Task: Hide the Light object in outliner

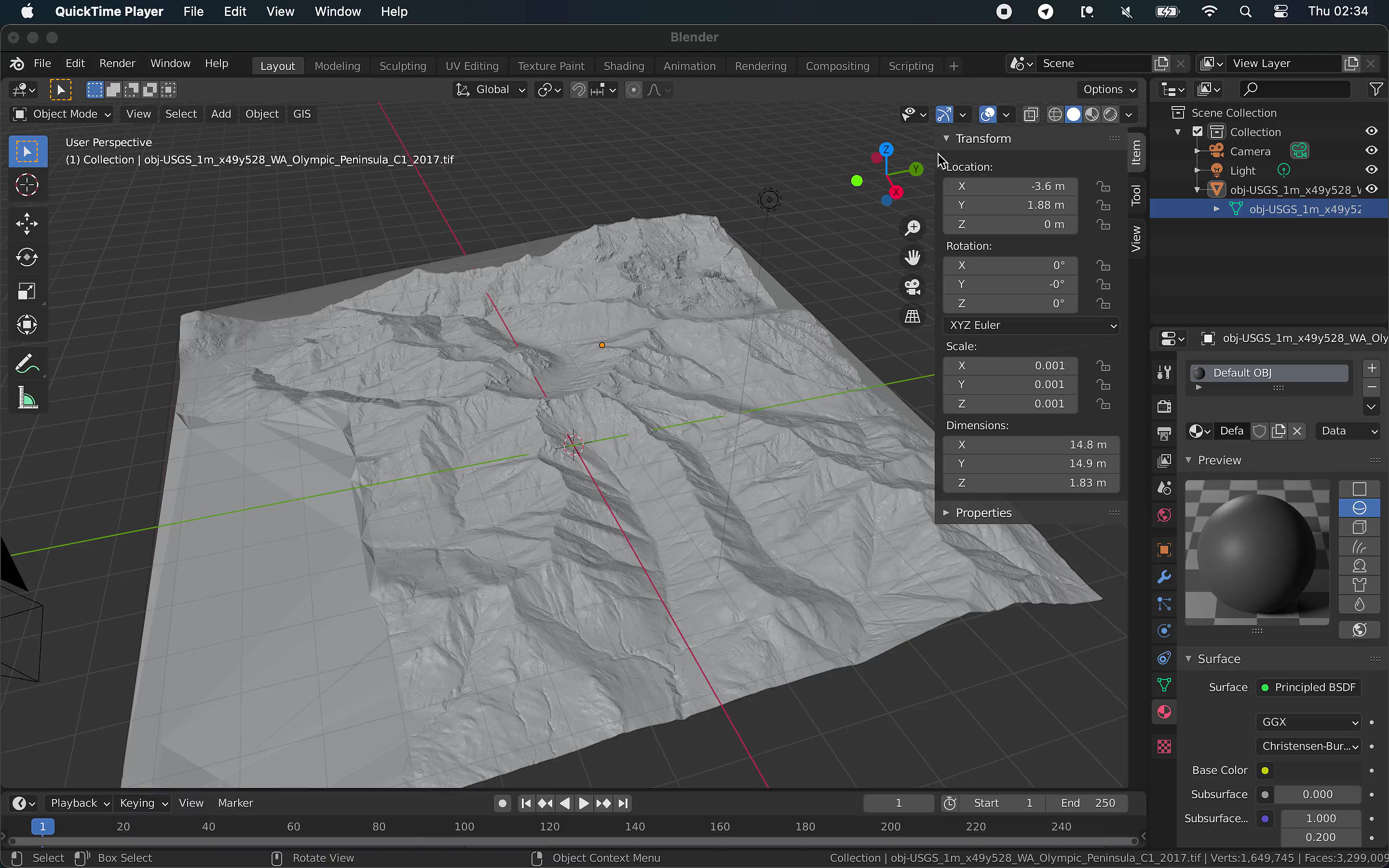Action: coord(1371,170)
